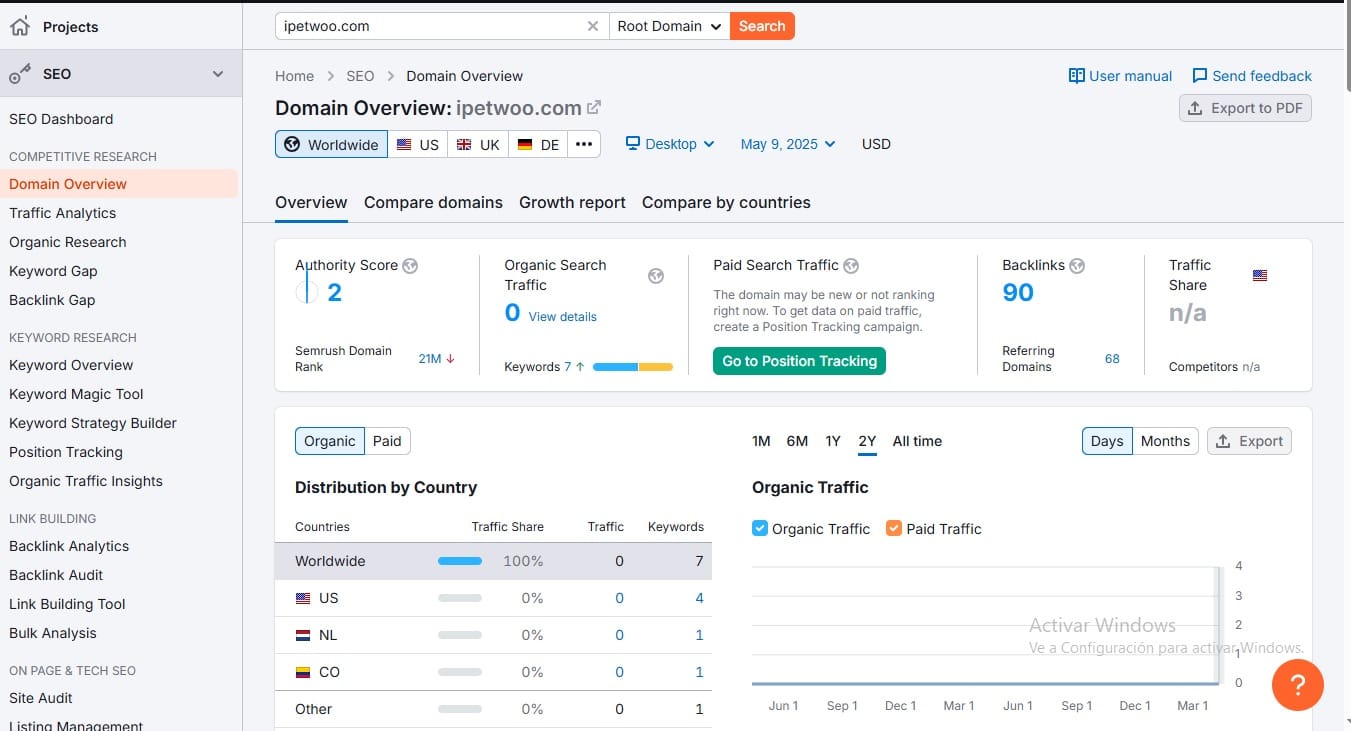Toggle the Organic Traffic checkbox
This screenshot has height=731, width=1351.
click(760, 528)
